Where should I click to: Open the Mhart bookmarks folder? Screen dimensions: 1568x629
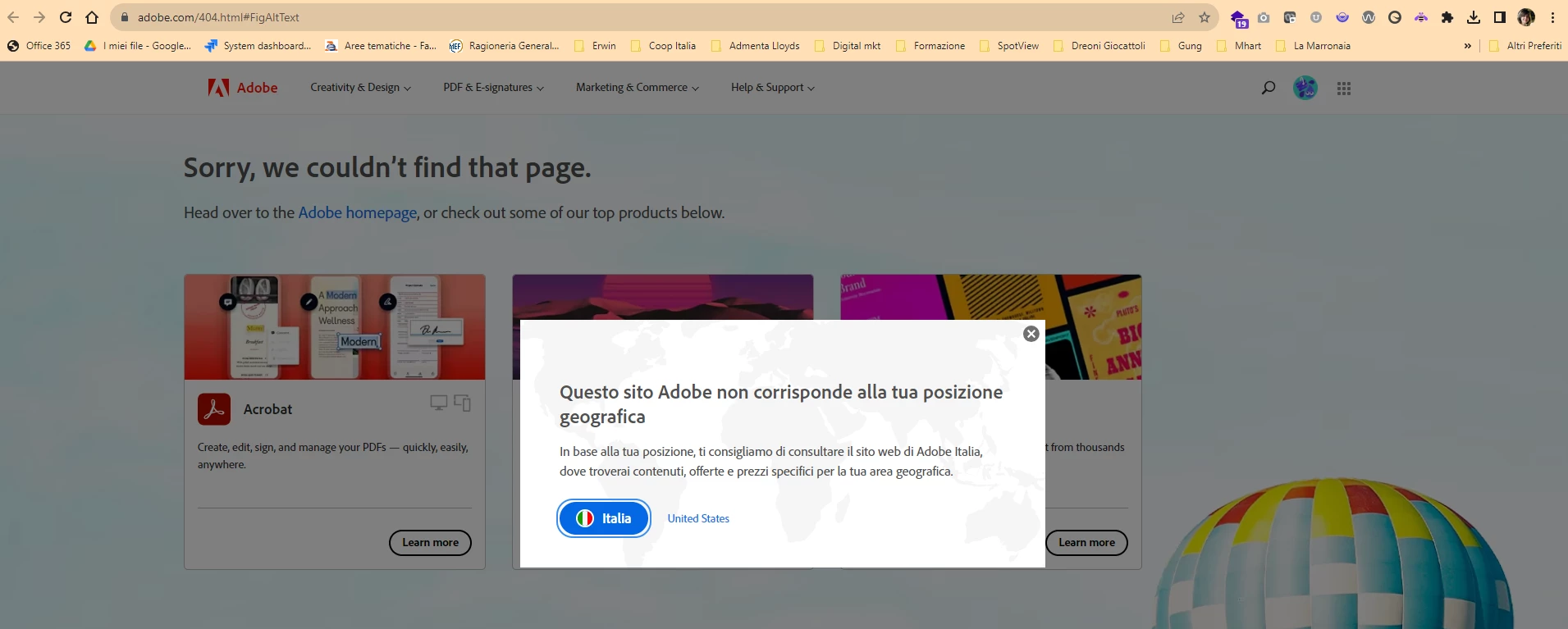1239,46
